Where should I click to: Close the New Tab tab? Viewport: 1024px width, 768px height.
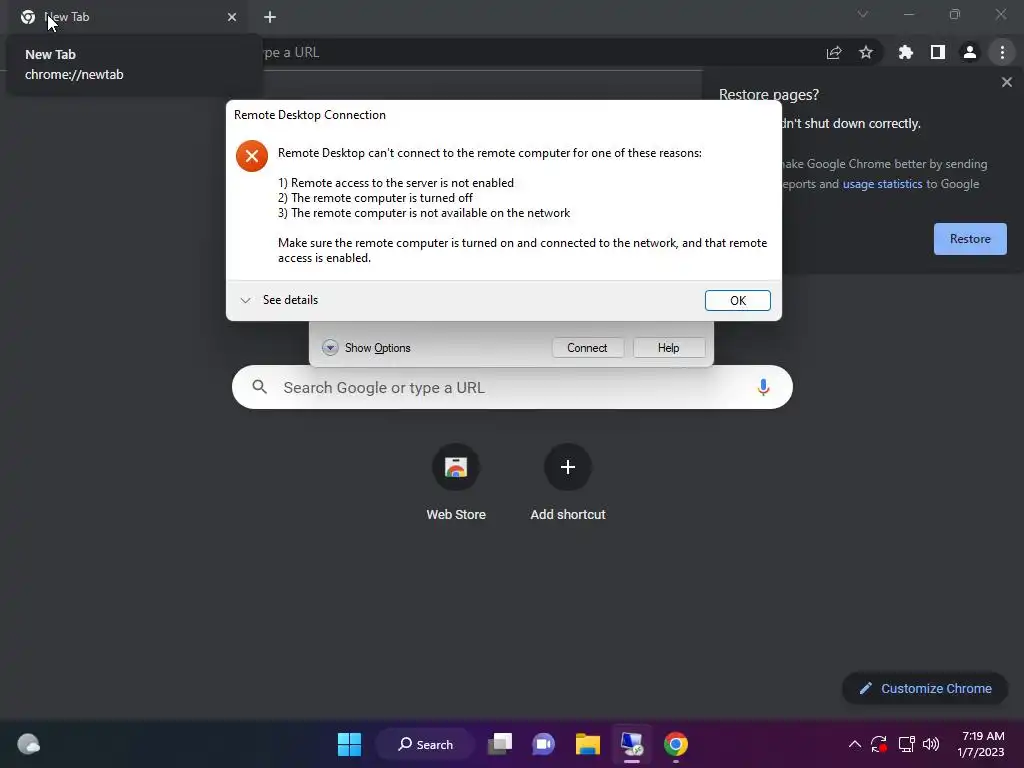pyautogui.click(x=232, y=17)
